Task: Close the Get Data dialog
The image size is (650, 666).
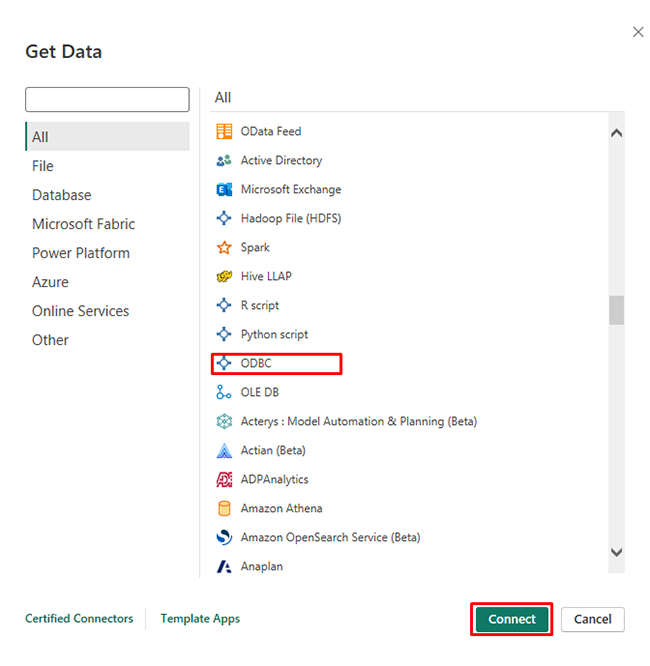Action: tap(638, 32)
